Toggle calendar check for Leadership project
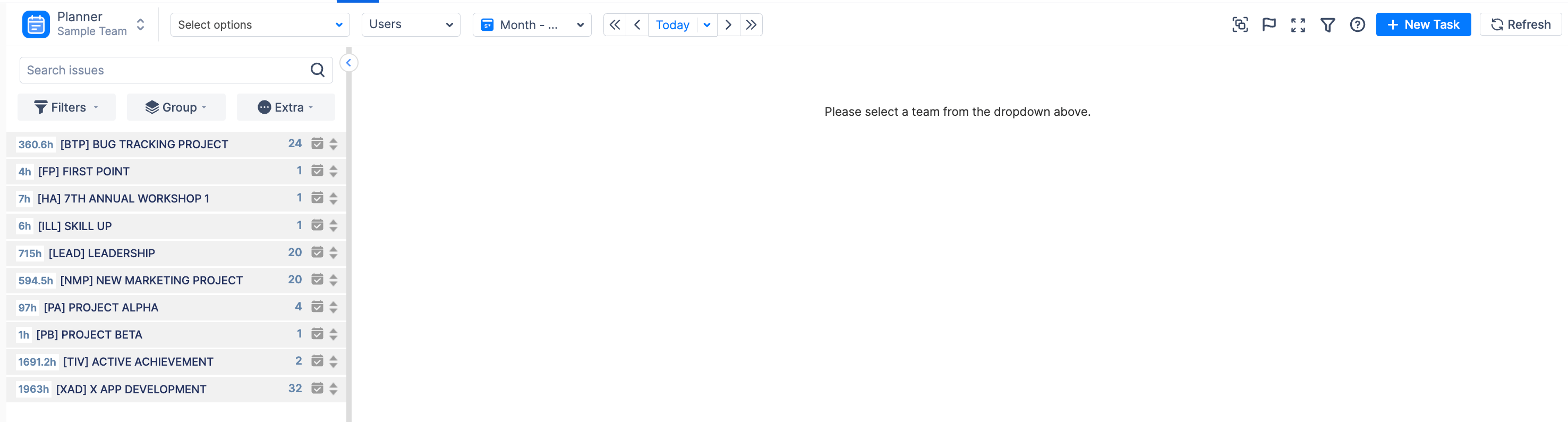Screen dimensions: 1568x422 (x=317, y=252)
